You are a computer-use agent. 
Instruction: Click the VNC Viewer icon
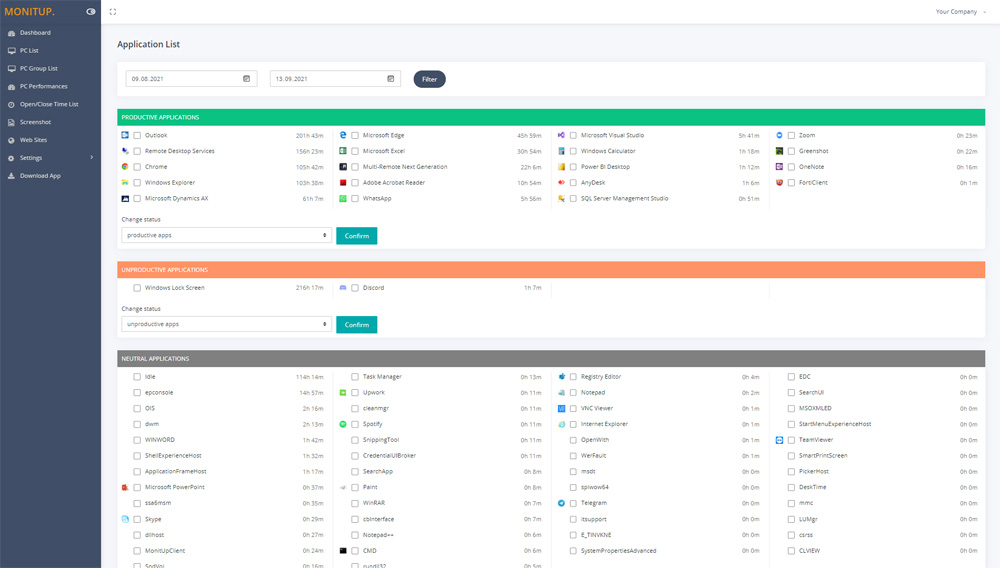click(x=561, y=408)
